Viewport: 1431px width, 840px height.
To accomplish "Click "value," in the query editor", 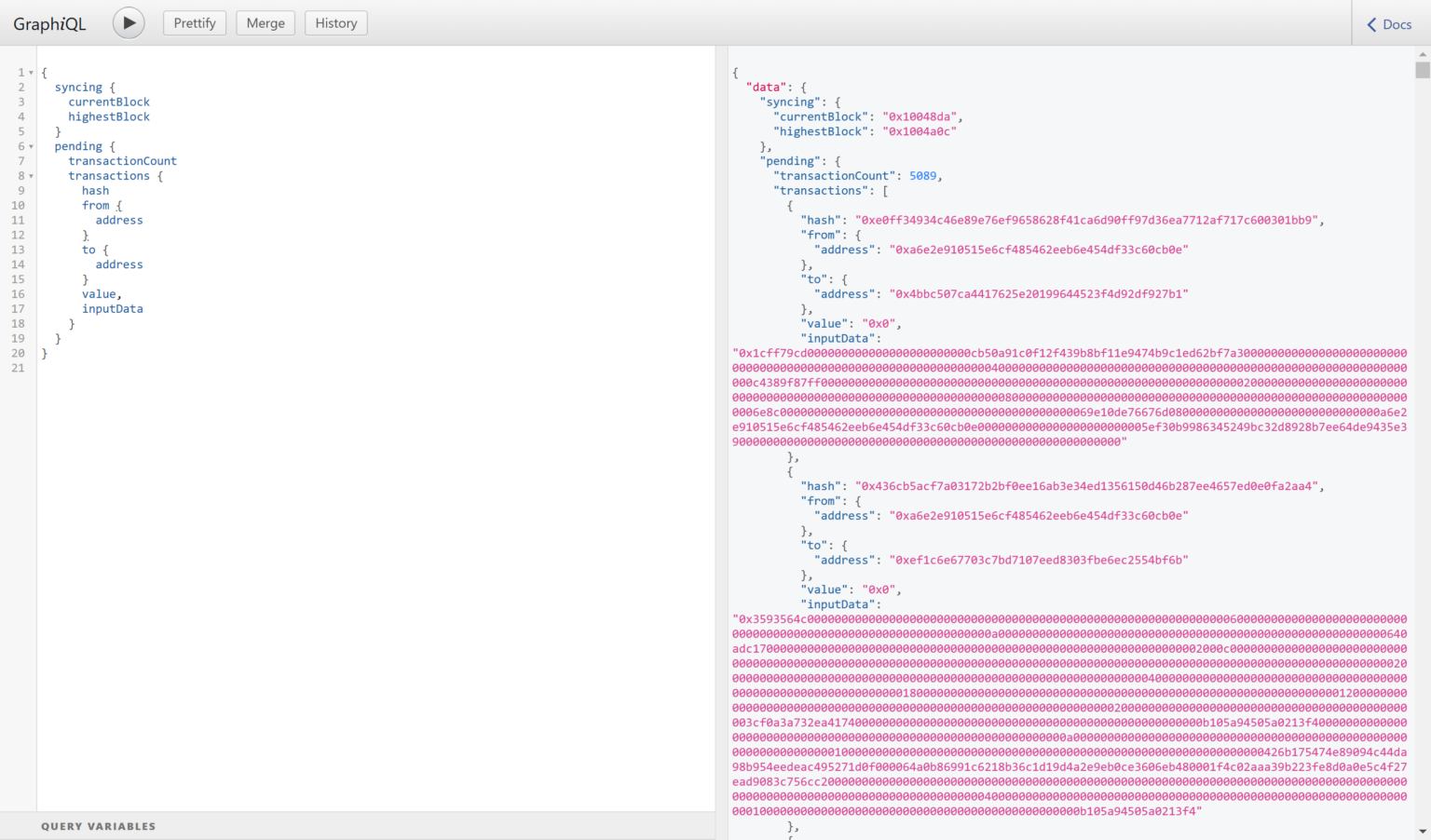I will (102, 294).
